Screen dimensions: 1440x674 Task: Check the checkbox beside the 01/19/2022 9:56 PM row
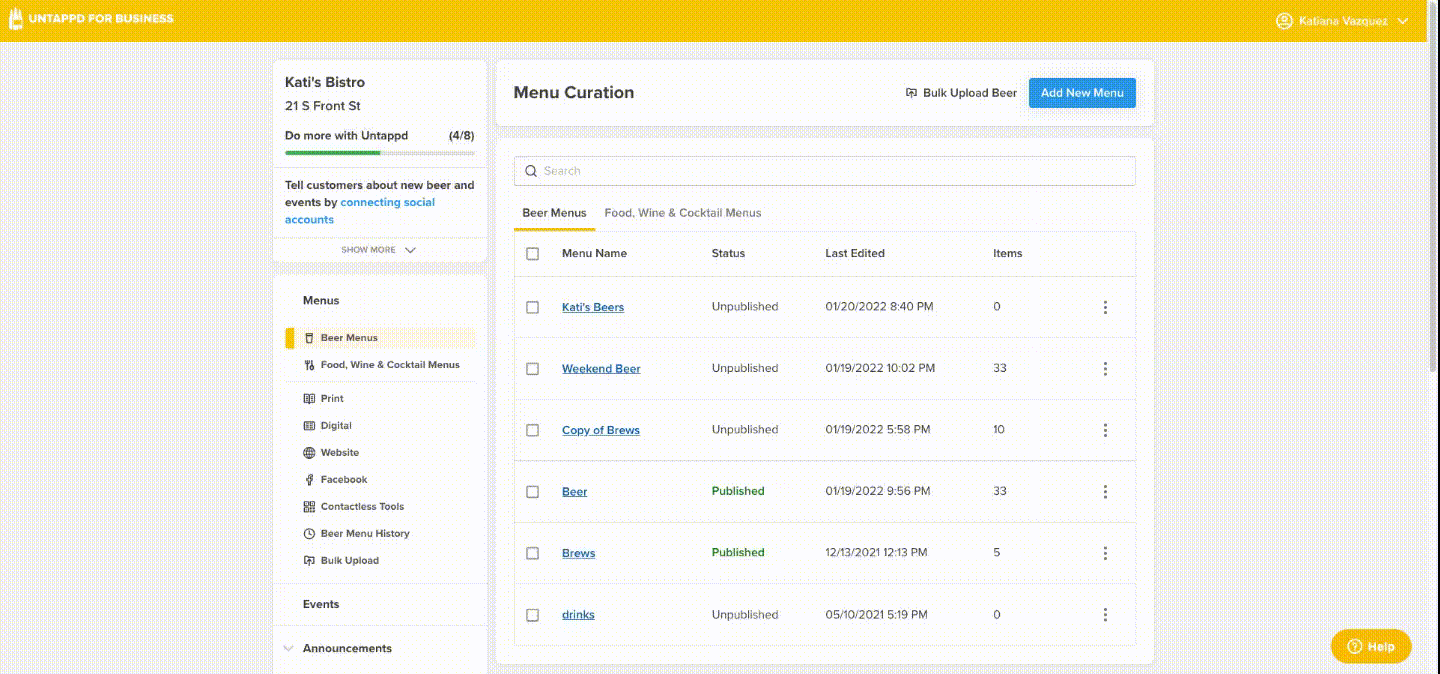532,492
